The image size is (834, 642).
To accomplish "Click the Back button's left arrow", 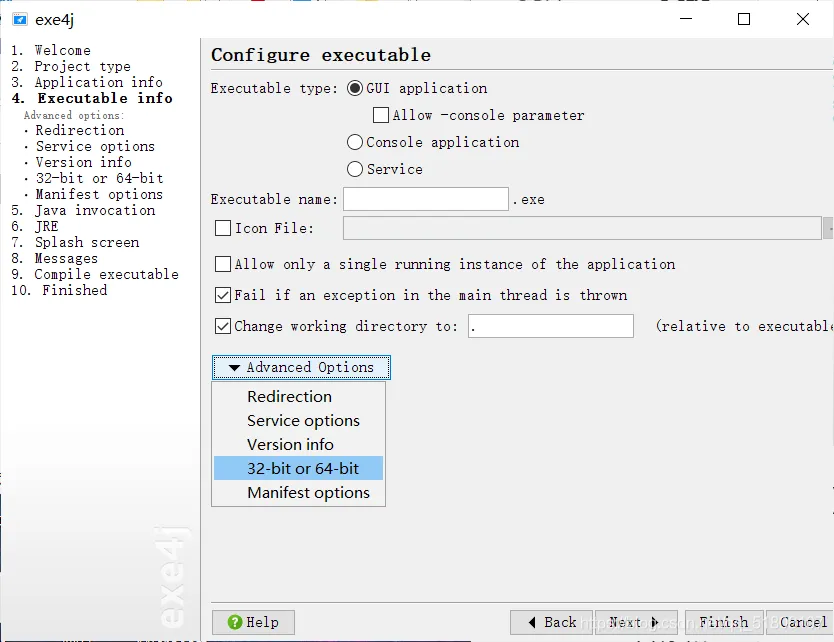I will click(532, 622).
